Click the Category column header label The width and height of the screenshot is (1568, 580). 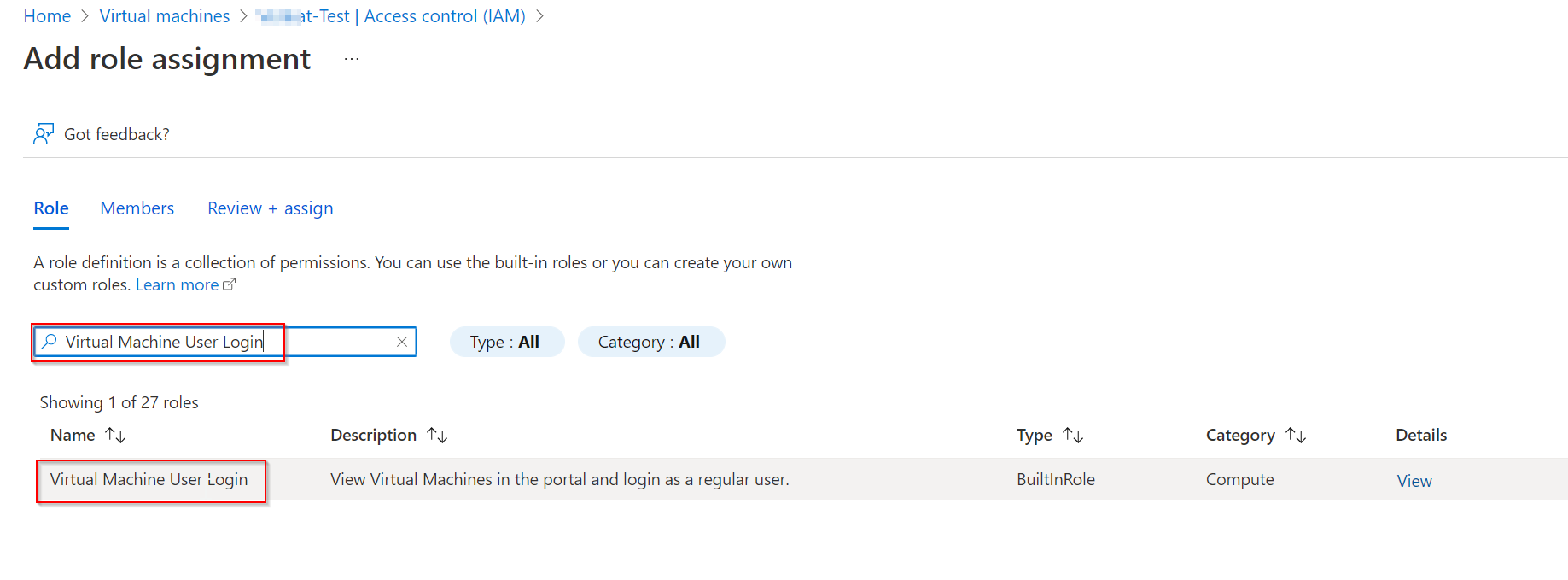point(1240,435)
